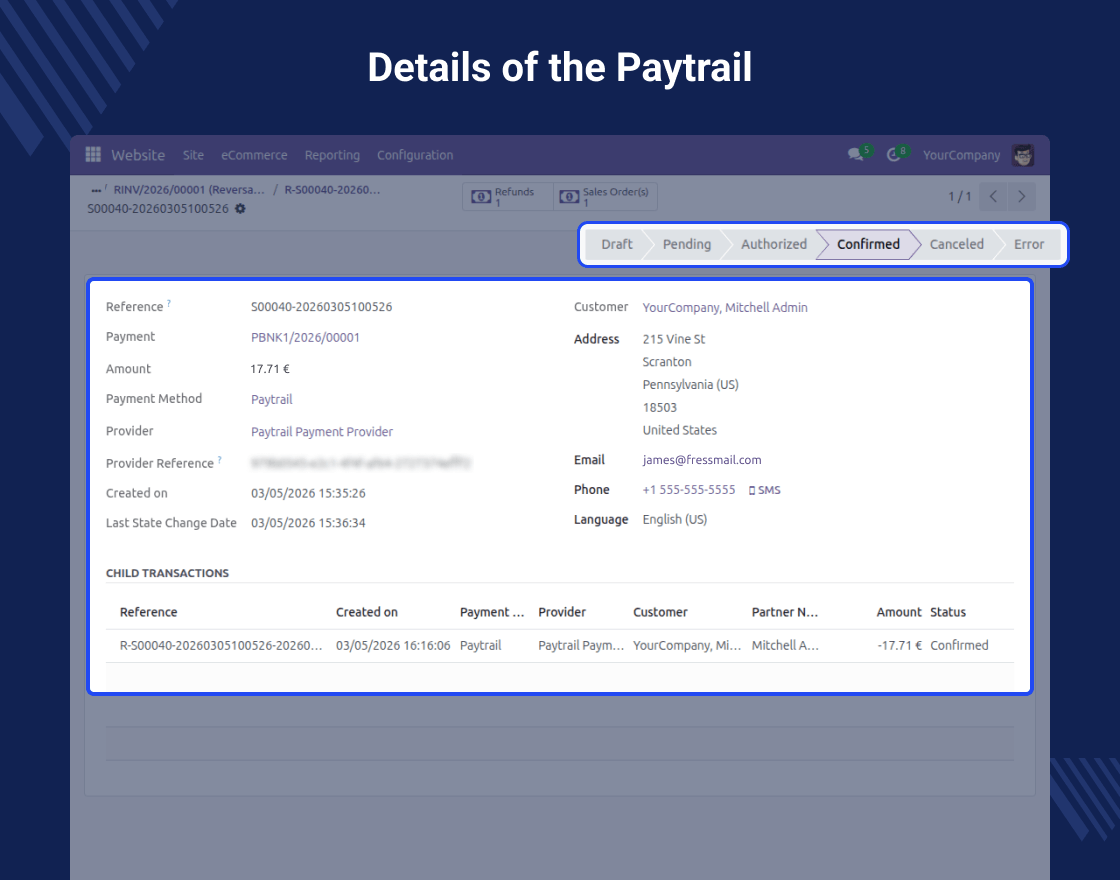Go to the next record arrow
Image resolution: width=1120 pixels, height=880 pixels.
click(1021, 196)
